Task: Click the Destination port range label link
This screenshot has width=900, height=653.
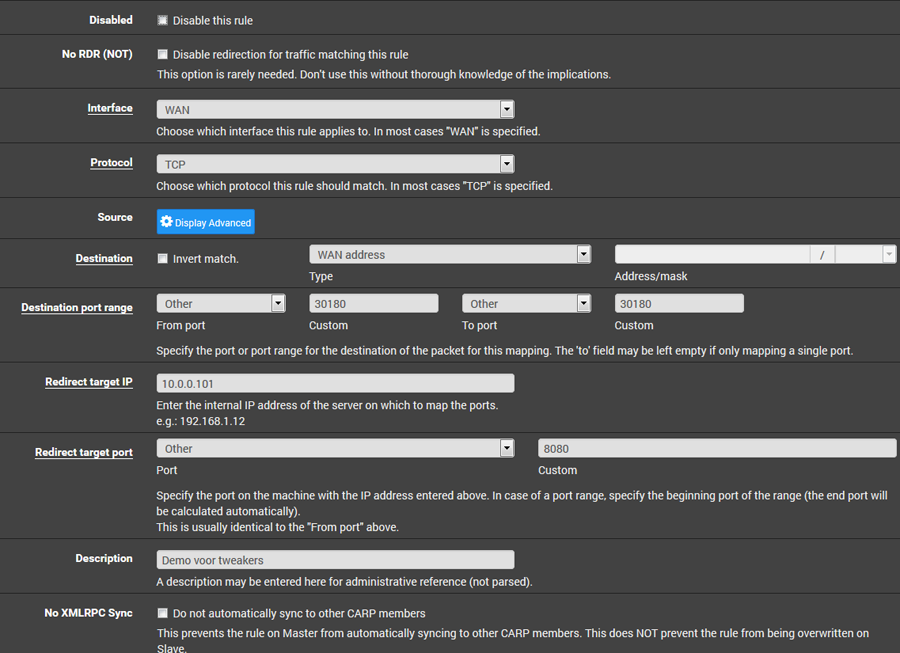Action: pos(77,308)
